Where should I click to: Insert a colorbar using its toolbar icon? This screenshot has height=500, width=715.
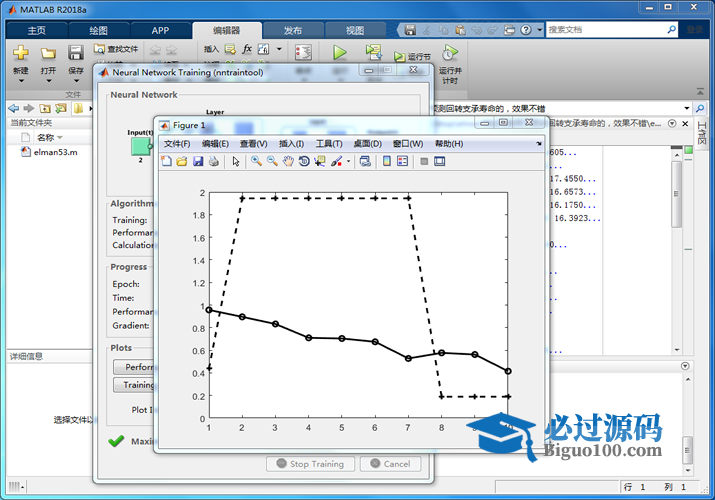tap(387, 161)
